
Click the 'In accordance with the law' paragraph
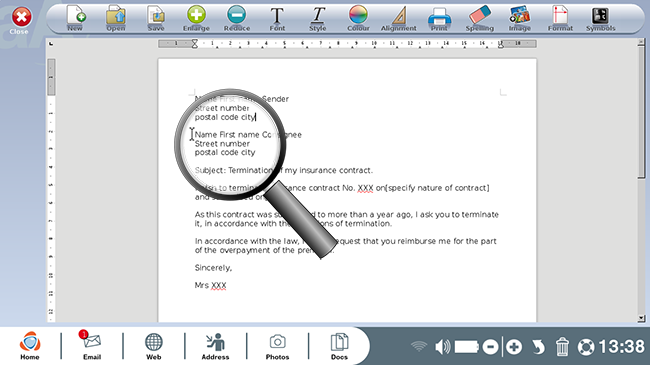pos(345,246)
